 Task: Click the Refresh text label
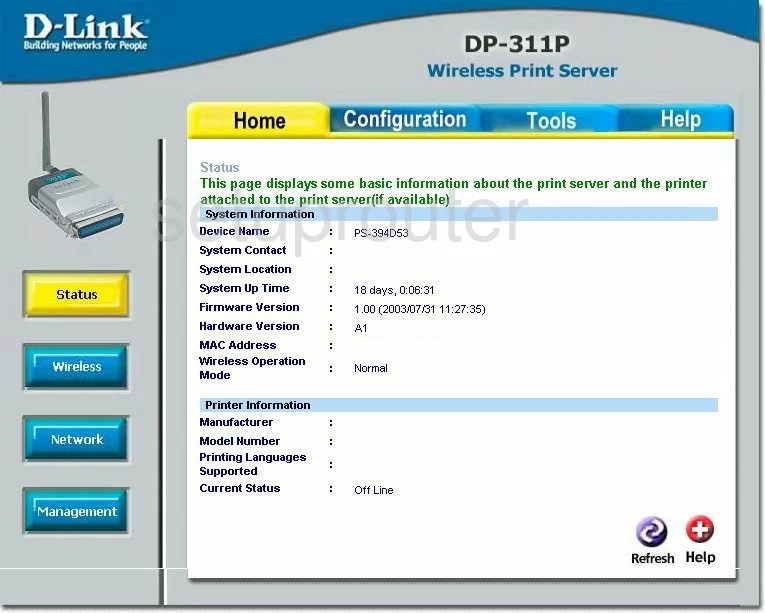(x=652, y=558)
